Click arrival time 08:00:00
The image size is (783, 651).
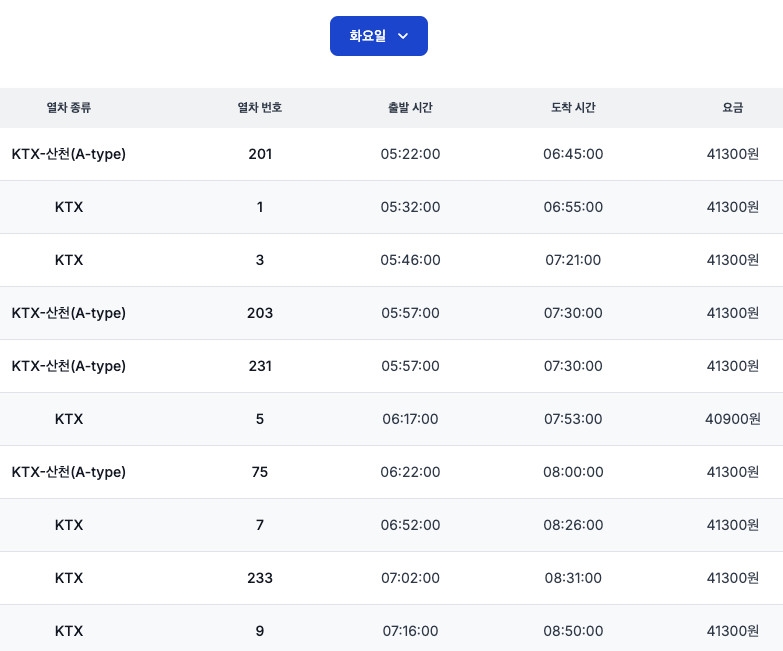click(x=573, y=472)
